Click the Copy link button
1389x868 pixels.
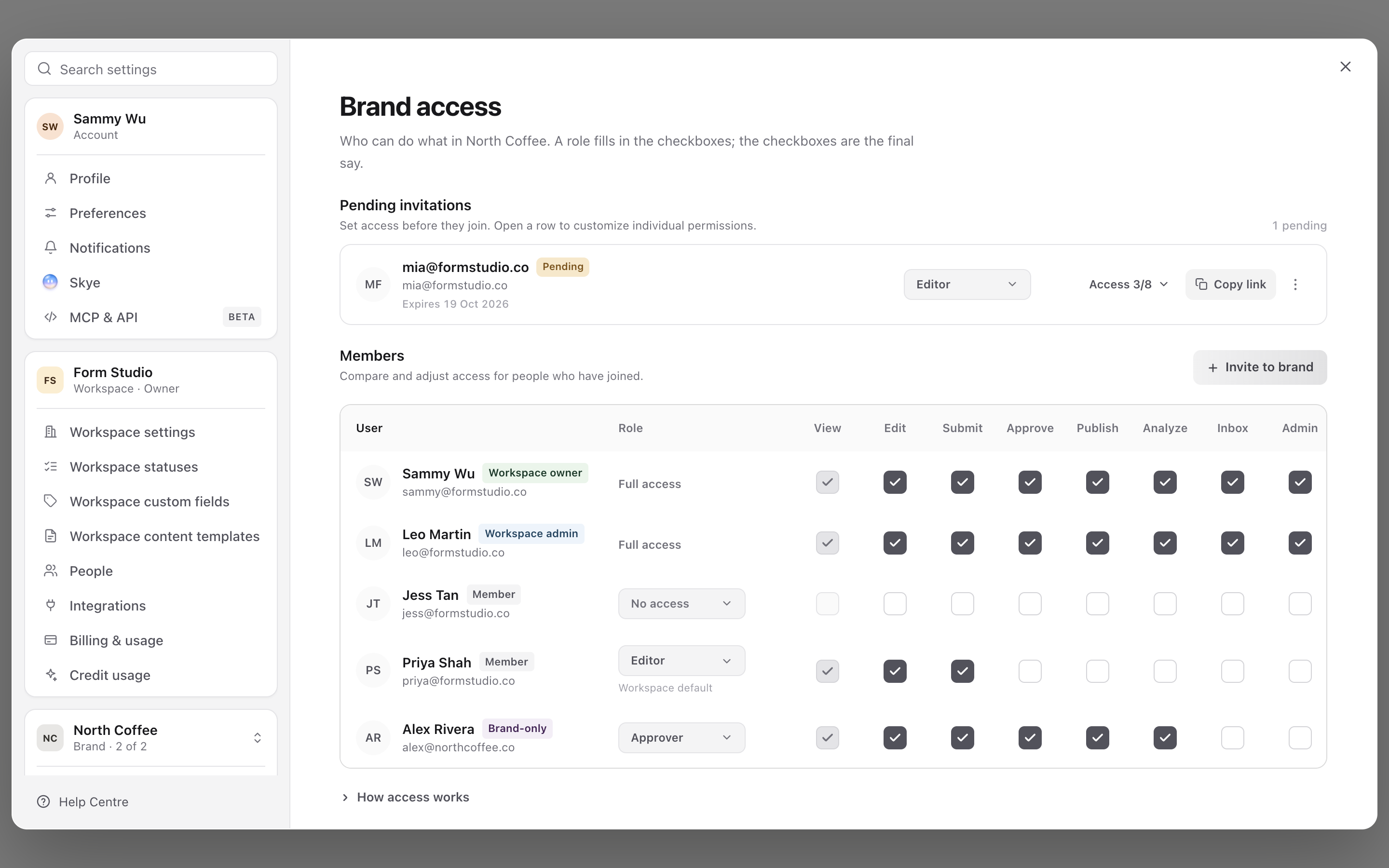click(x=1231, y=285)
